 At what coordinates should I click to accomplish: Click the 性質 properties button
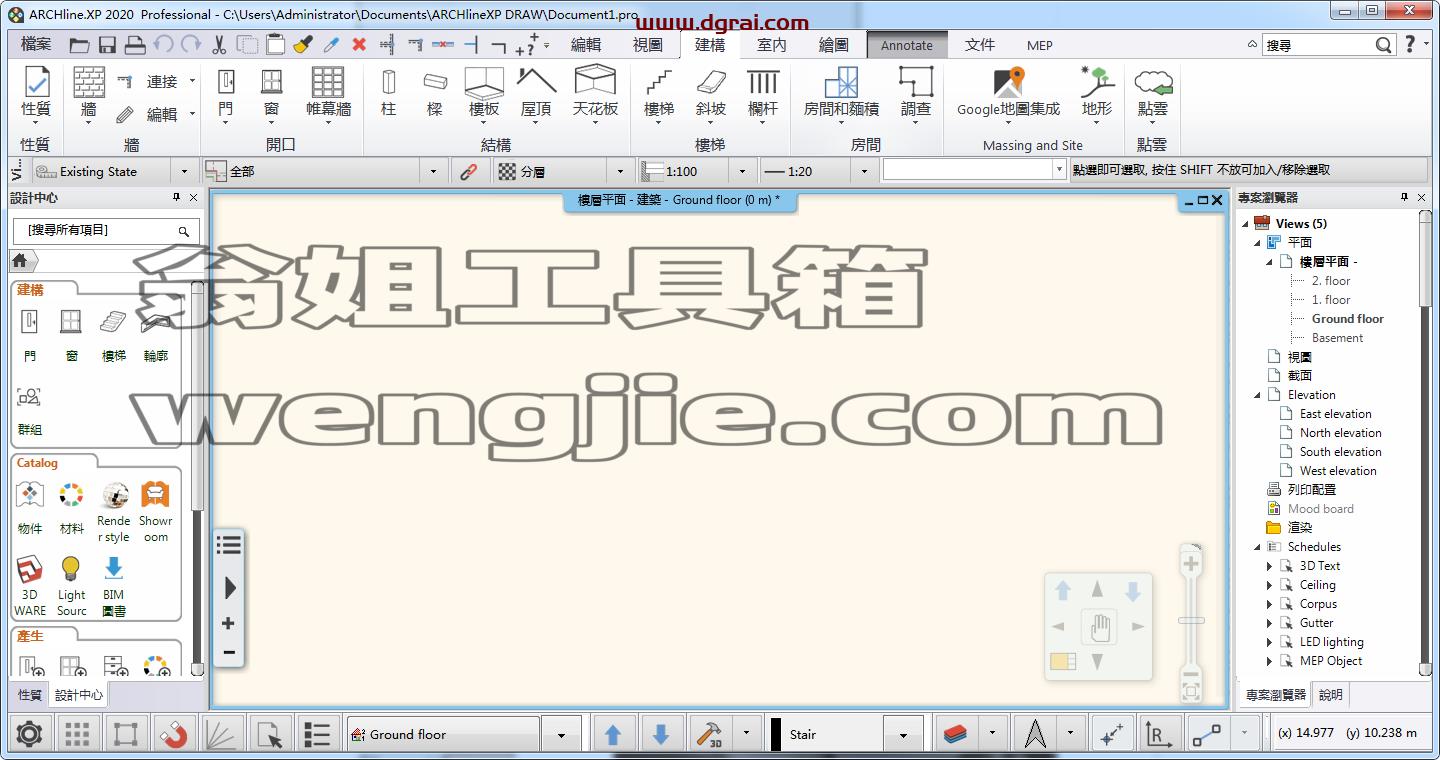click(x=36, y=93)
